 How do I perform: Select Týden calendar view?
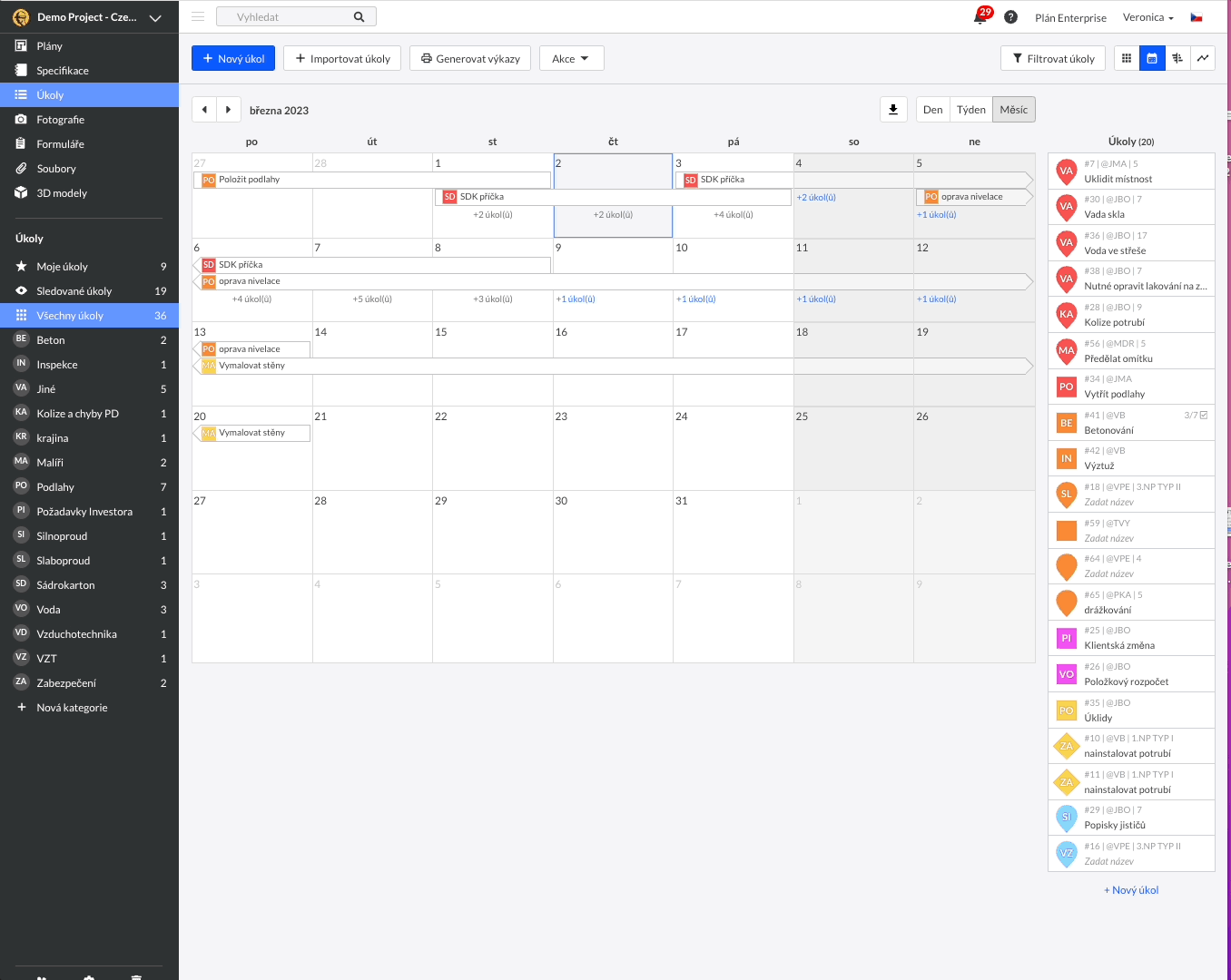970,110
